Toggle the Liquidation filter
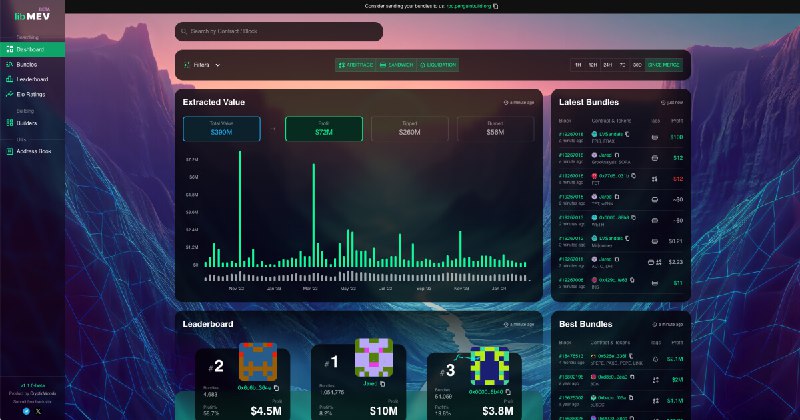Image resolution: width=800 pixels, height=420 pixels. (437, 65)
